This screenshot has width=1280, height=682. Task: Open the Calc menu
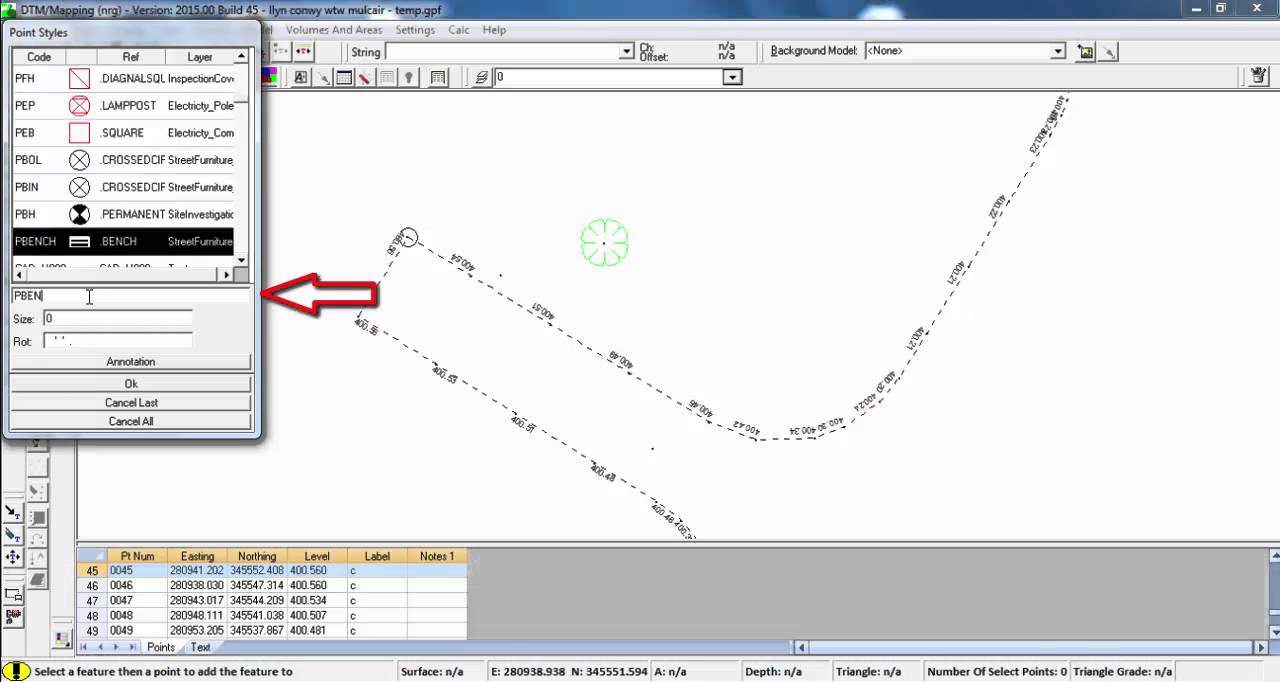tap(459, 30)
